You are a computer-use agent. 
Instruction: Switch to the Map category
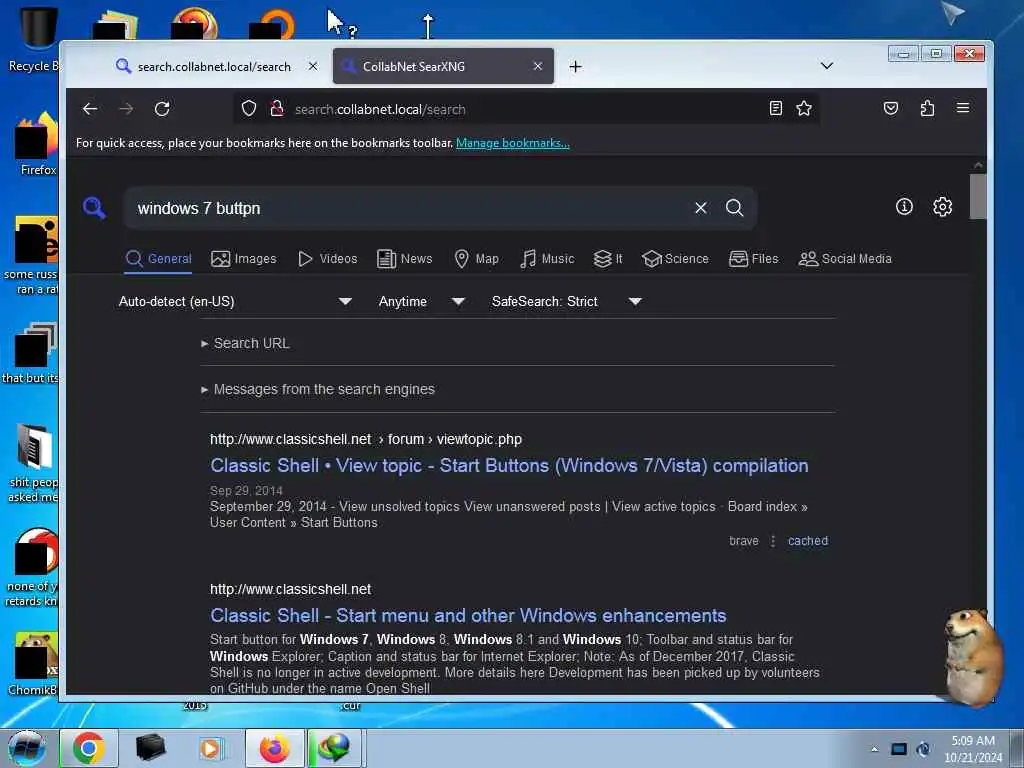476,259
